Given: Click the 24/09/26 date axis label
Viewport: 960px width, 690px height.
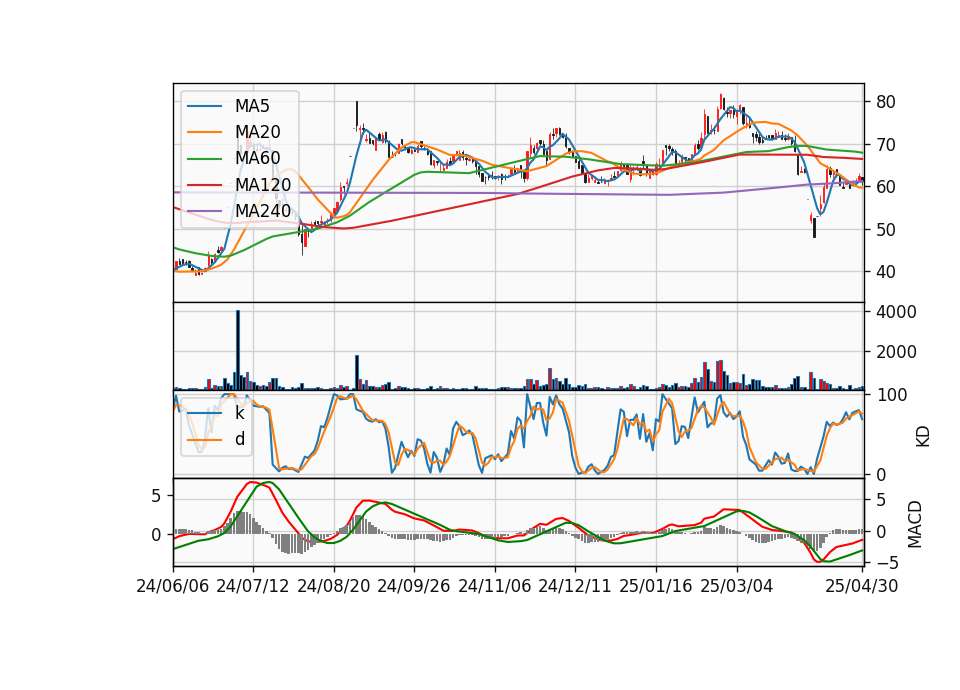Looking at the screenshot, I should [x=414, y=586].
